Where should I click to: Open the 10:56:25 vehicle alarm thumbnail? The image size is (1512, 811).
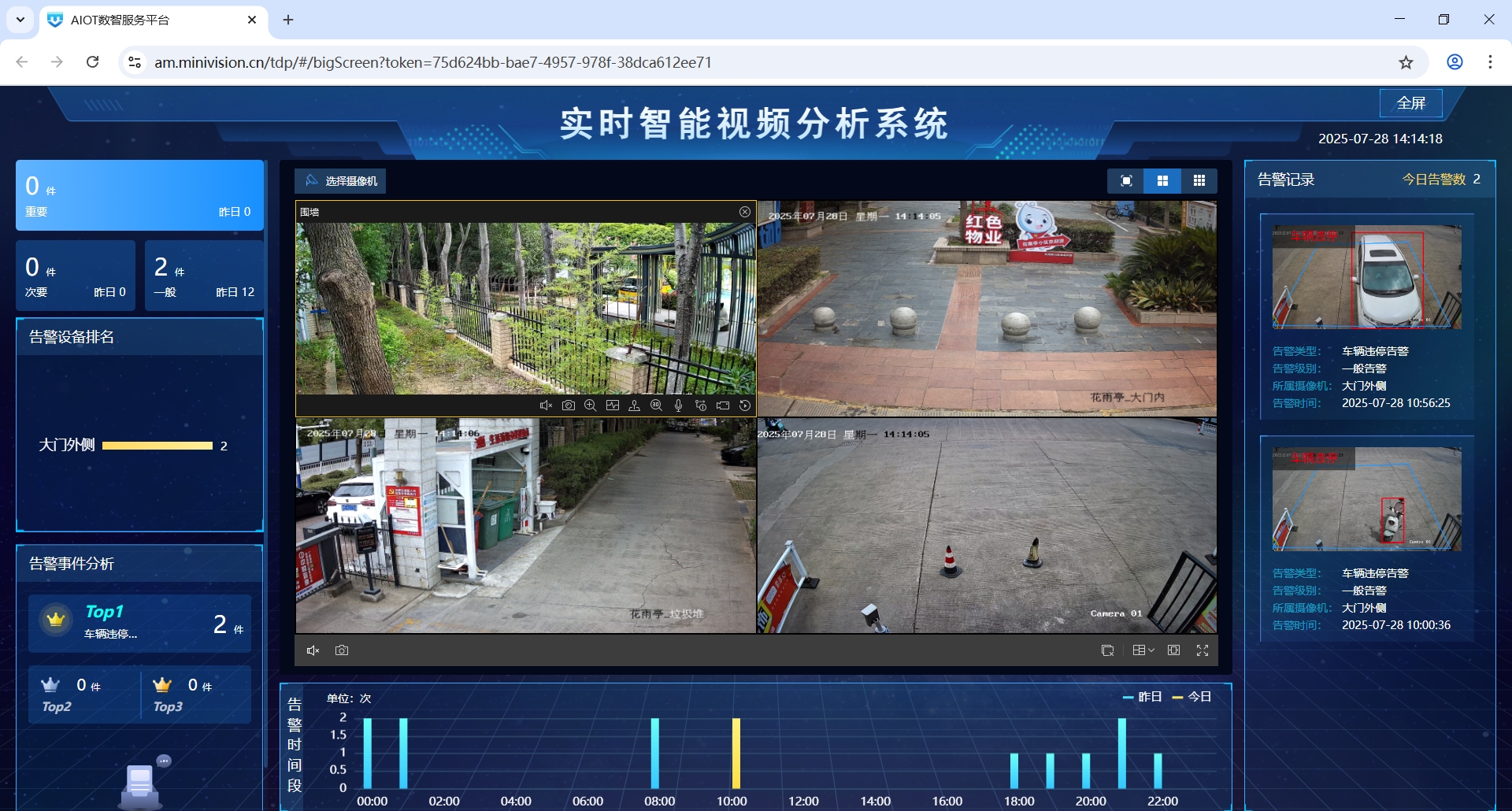pyautogui.click(x=1366, y=277)
